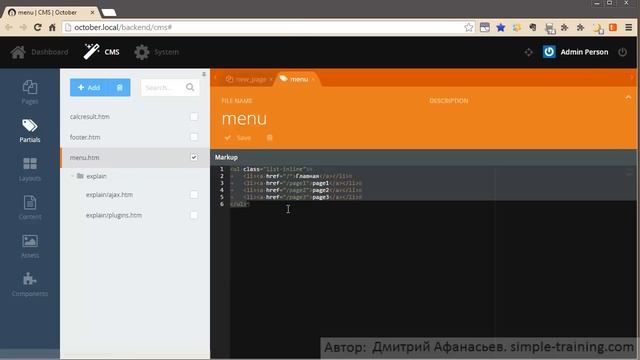Select the Markup tab

click(x=226, y=157)
